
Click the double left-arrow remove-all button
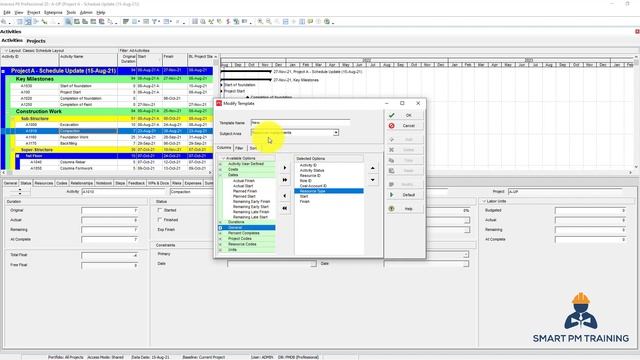click(285, 208)
